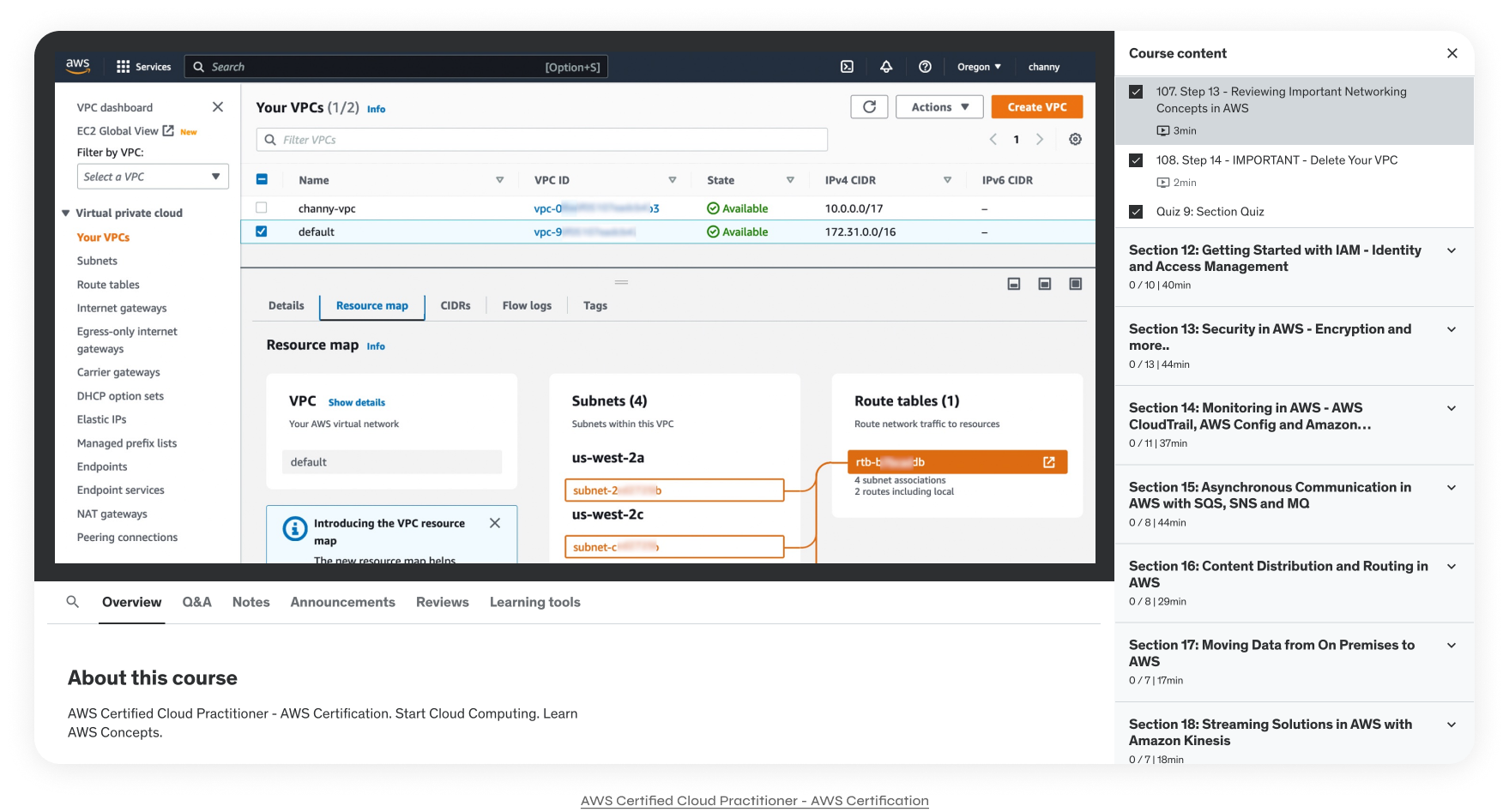Click the refresh VPC list button
This screenshot has width=1509, height=812.
coord(869,107)
